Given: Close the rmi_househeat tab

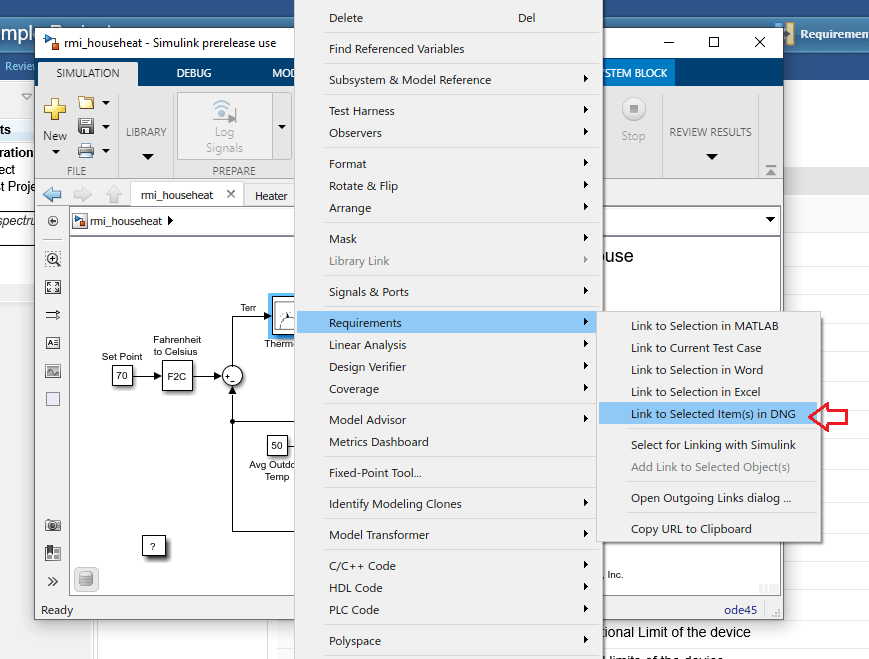Looking at the screenshot, I should point(231,194).
